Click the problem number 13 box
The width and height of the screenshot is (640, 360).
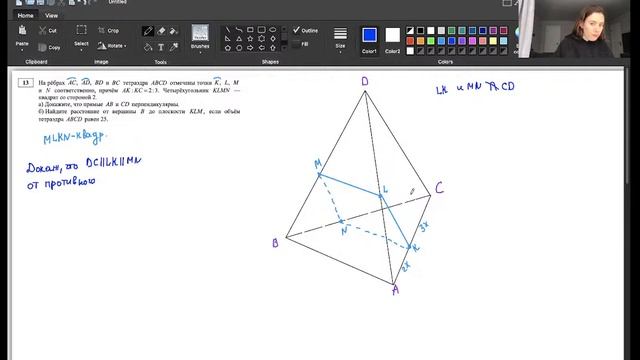25,83
